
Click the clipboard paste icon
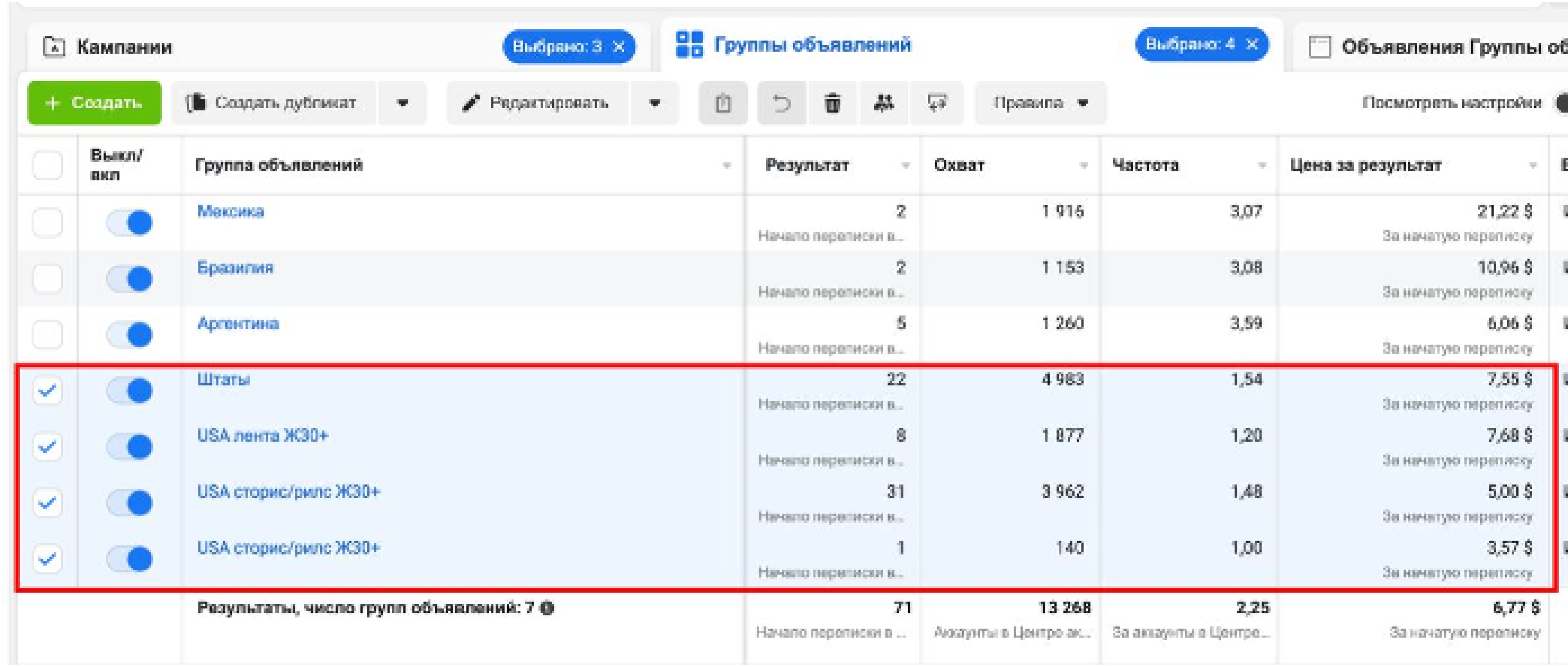pos(723,103)
